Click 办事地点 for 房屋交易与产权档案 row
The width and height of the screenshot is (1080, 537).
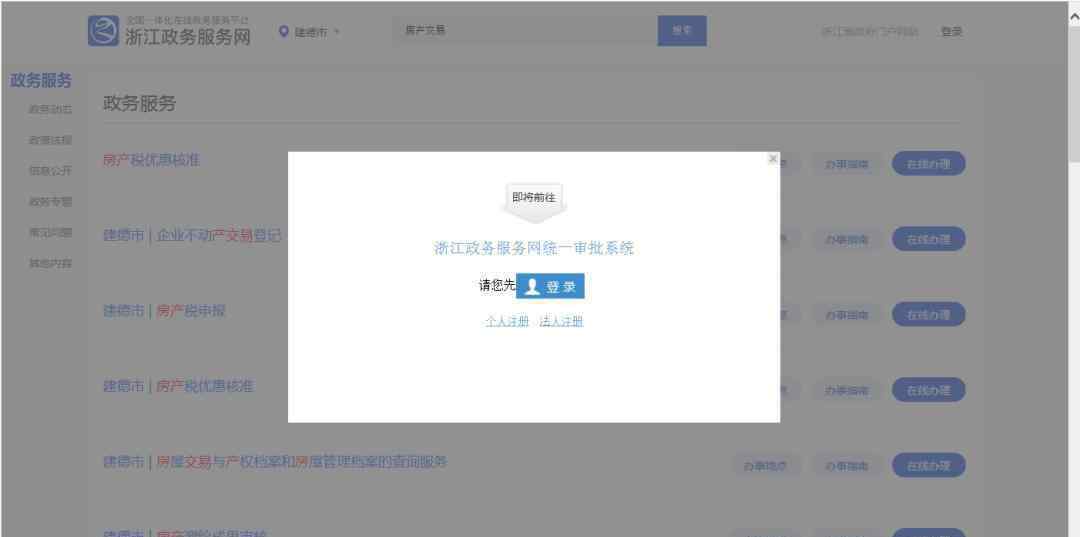pyautogui.click(x=765, y=465)
